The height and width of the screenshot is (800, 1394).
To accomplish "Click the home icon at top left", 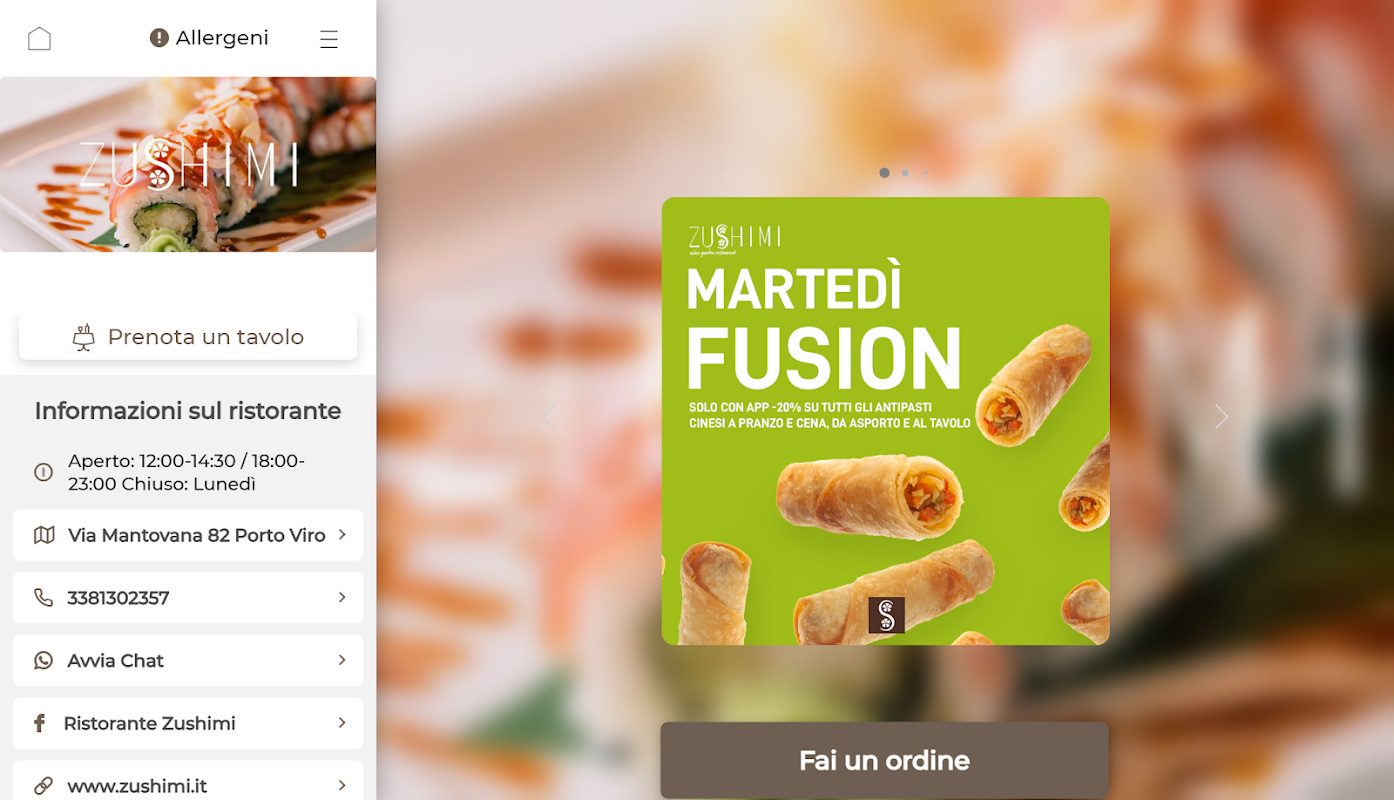I will pos(39,39).
